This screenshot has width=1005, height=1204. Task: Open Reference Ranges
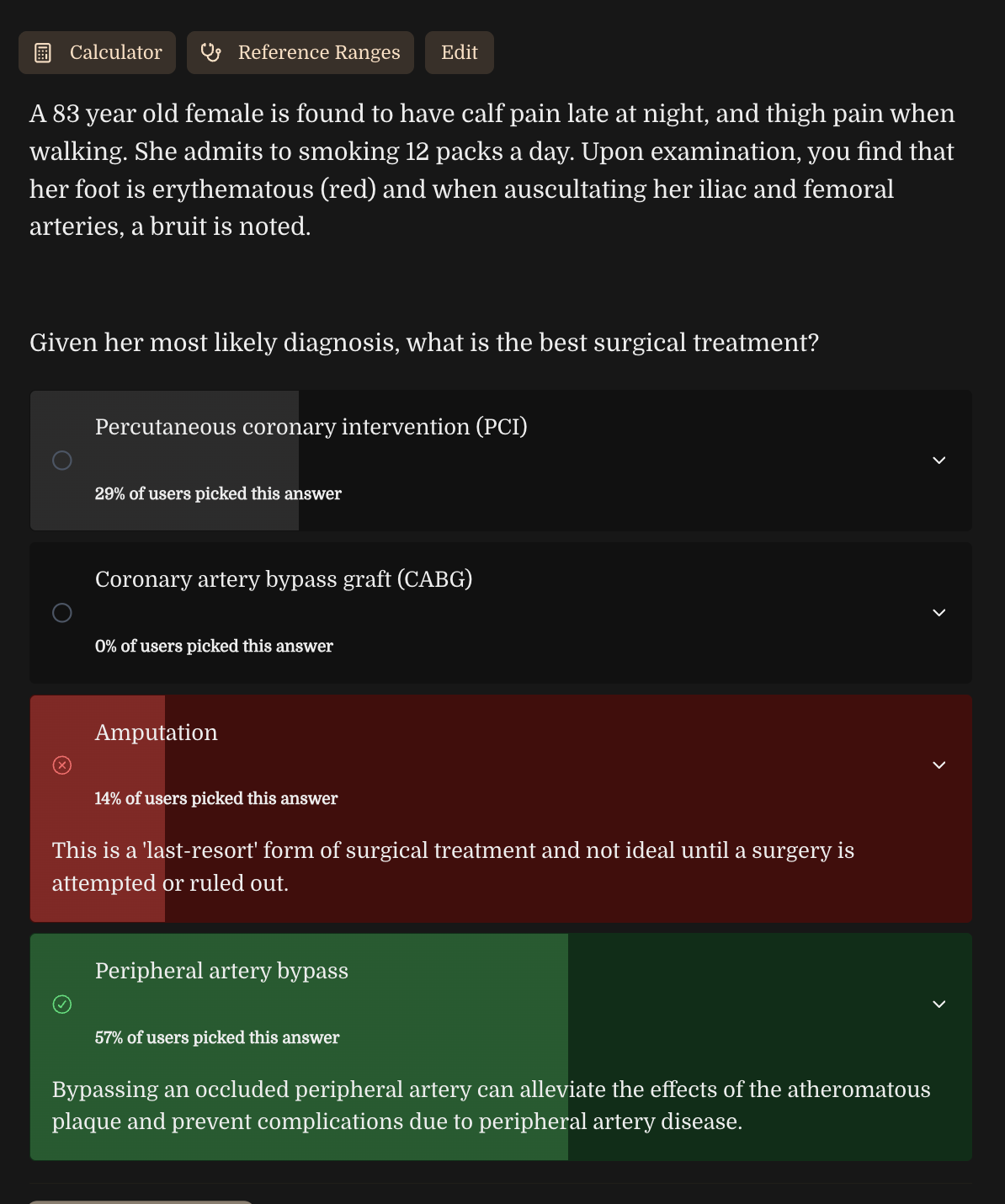pos(300,53)
